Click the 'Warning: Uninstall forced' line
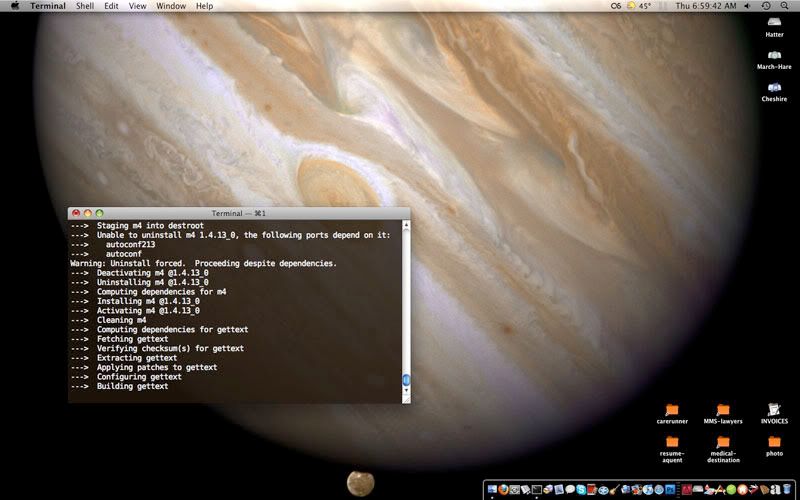Image resolution: width=800 pixels, height=500 pixels. [204, 263]
